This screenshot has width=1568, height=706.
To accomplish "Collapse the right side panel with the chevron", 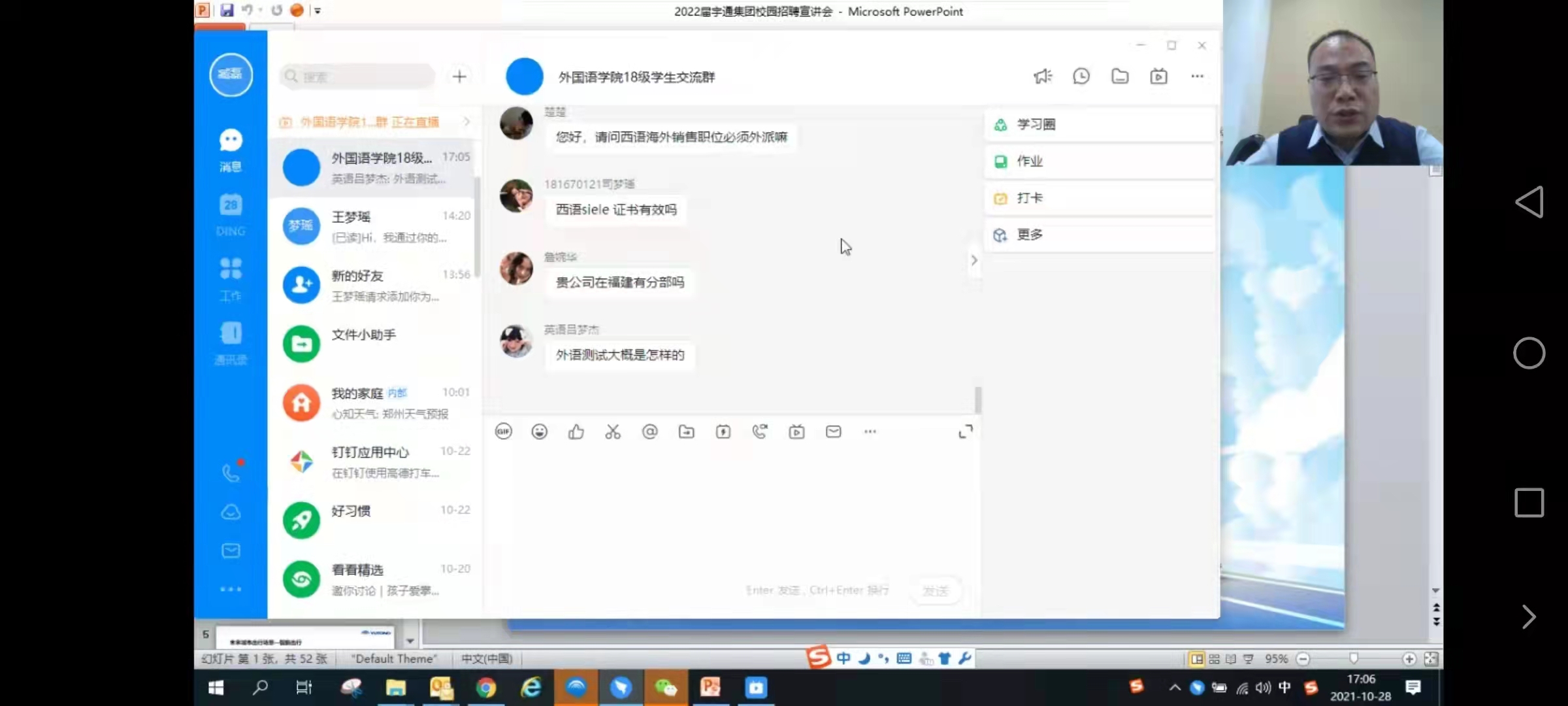I will pyautogui.click(x=974, y=260).
